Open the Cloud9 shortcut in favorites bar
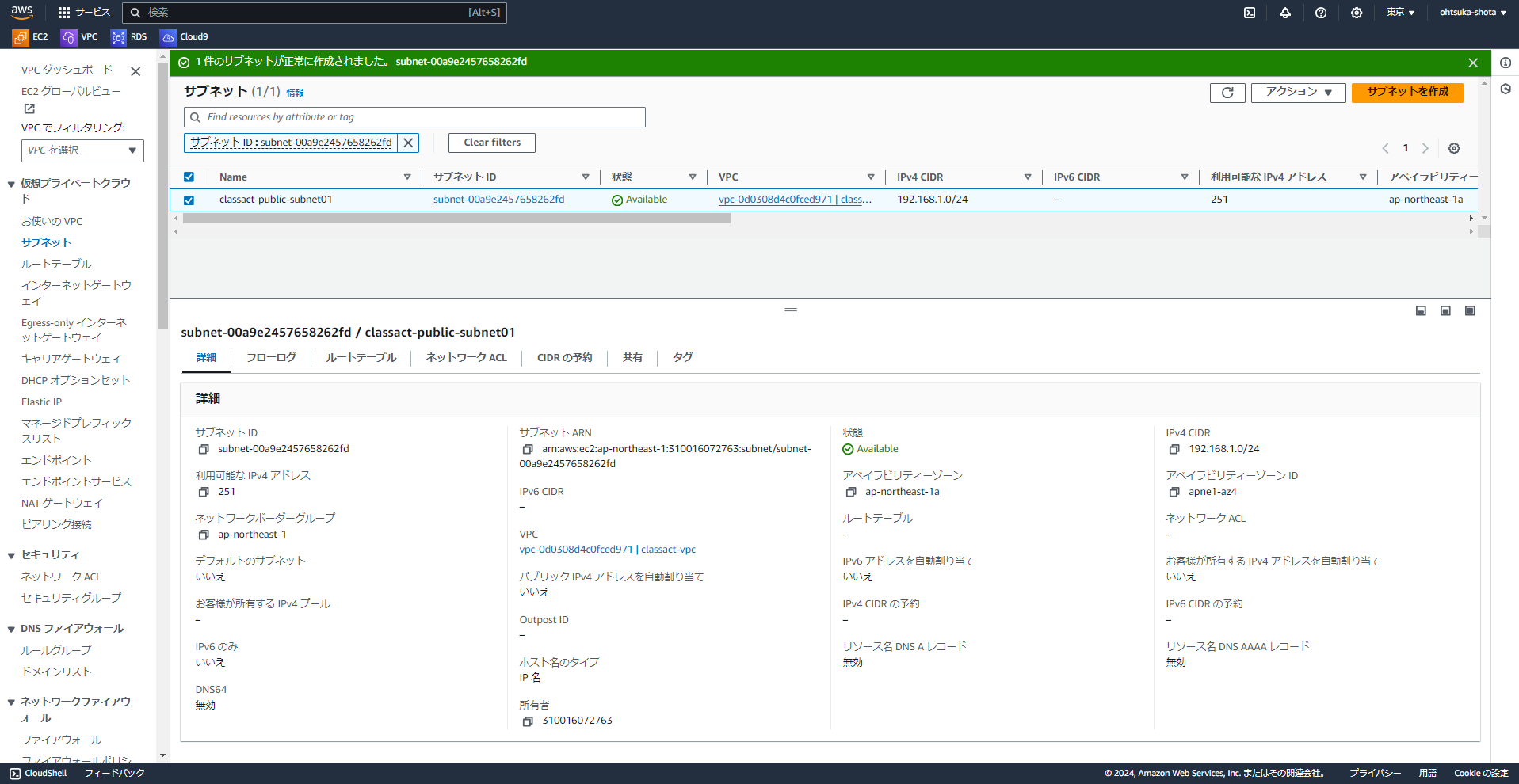1519x784 pixels. click(x=184, y=37)
